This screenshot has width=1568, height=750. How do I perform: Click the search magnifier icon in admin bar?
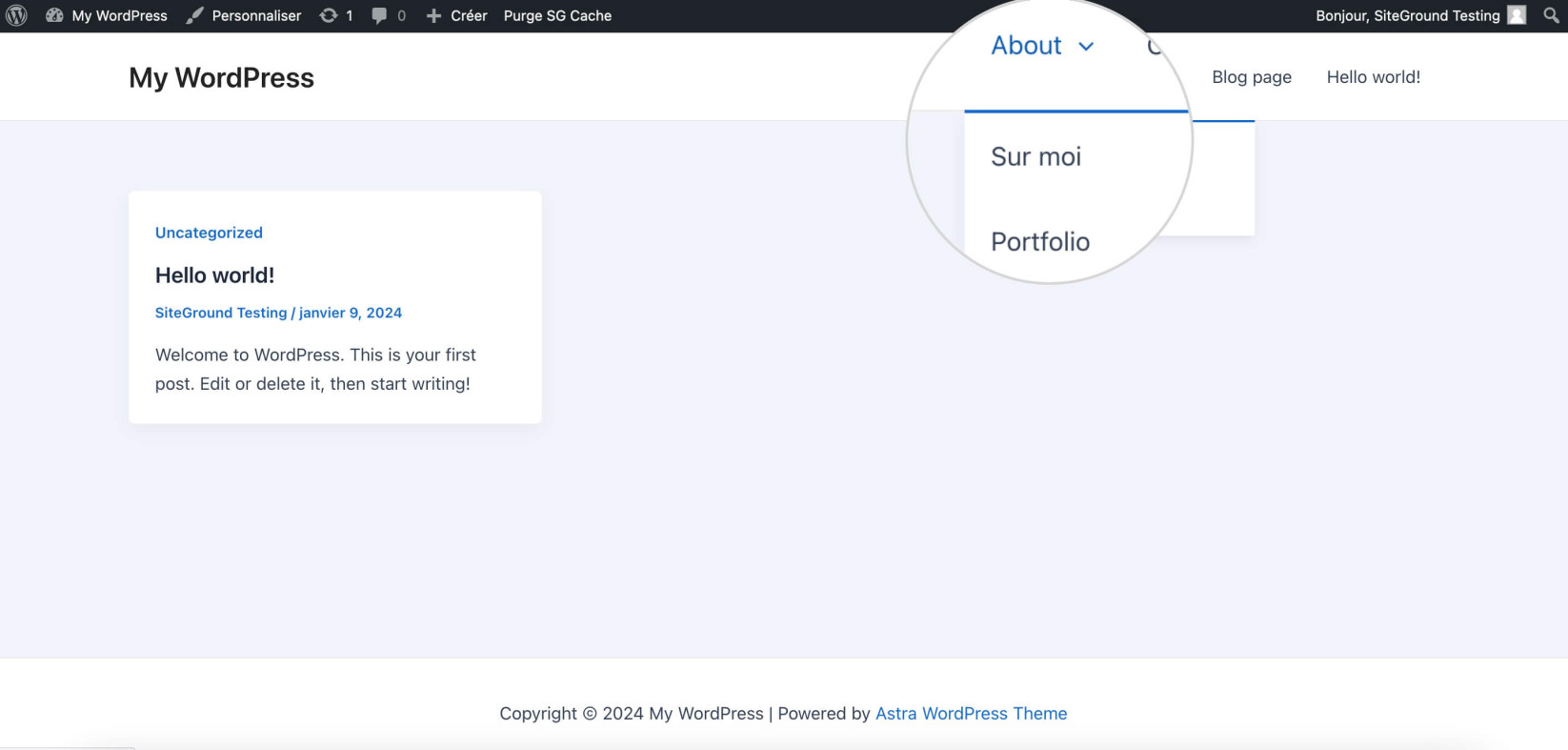[1551, 15]
